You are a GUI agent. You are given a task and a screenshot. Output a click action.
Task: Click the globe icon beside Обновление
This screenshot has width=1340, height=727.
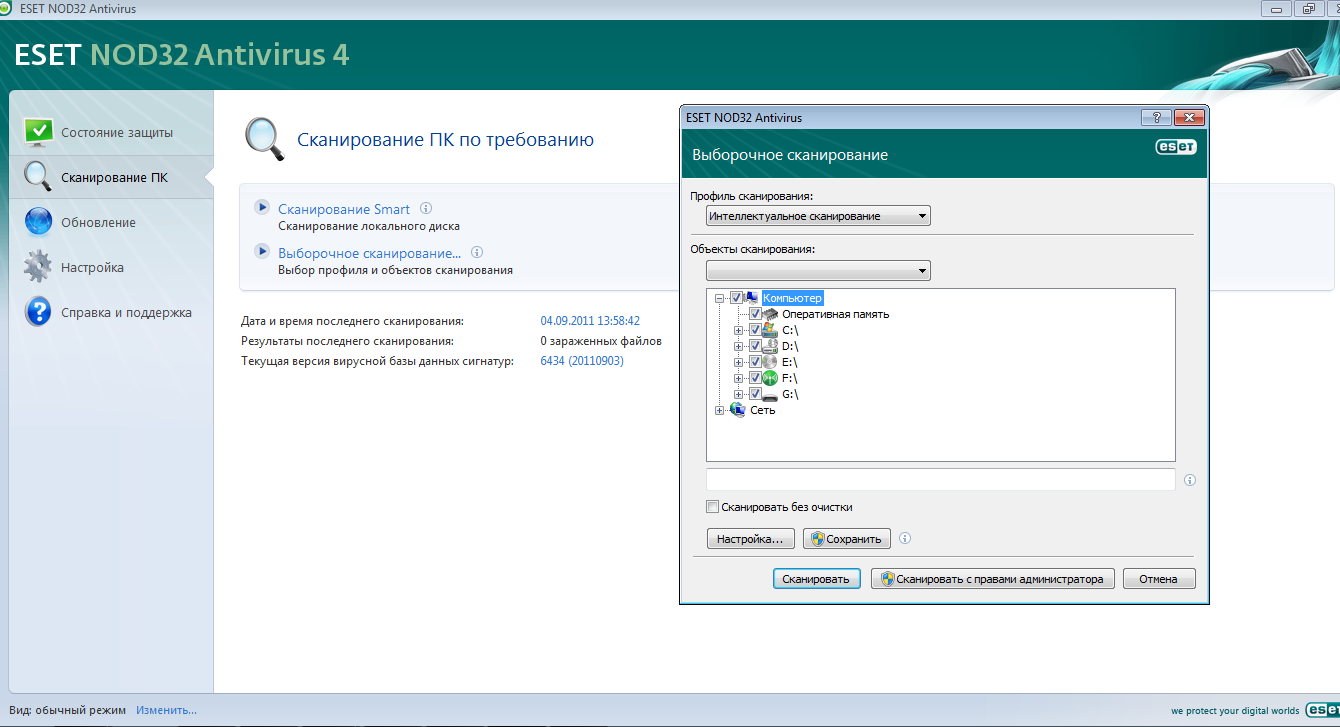pyautogui.click(x=38, y=222)
